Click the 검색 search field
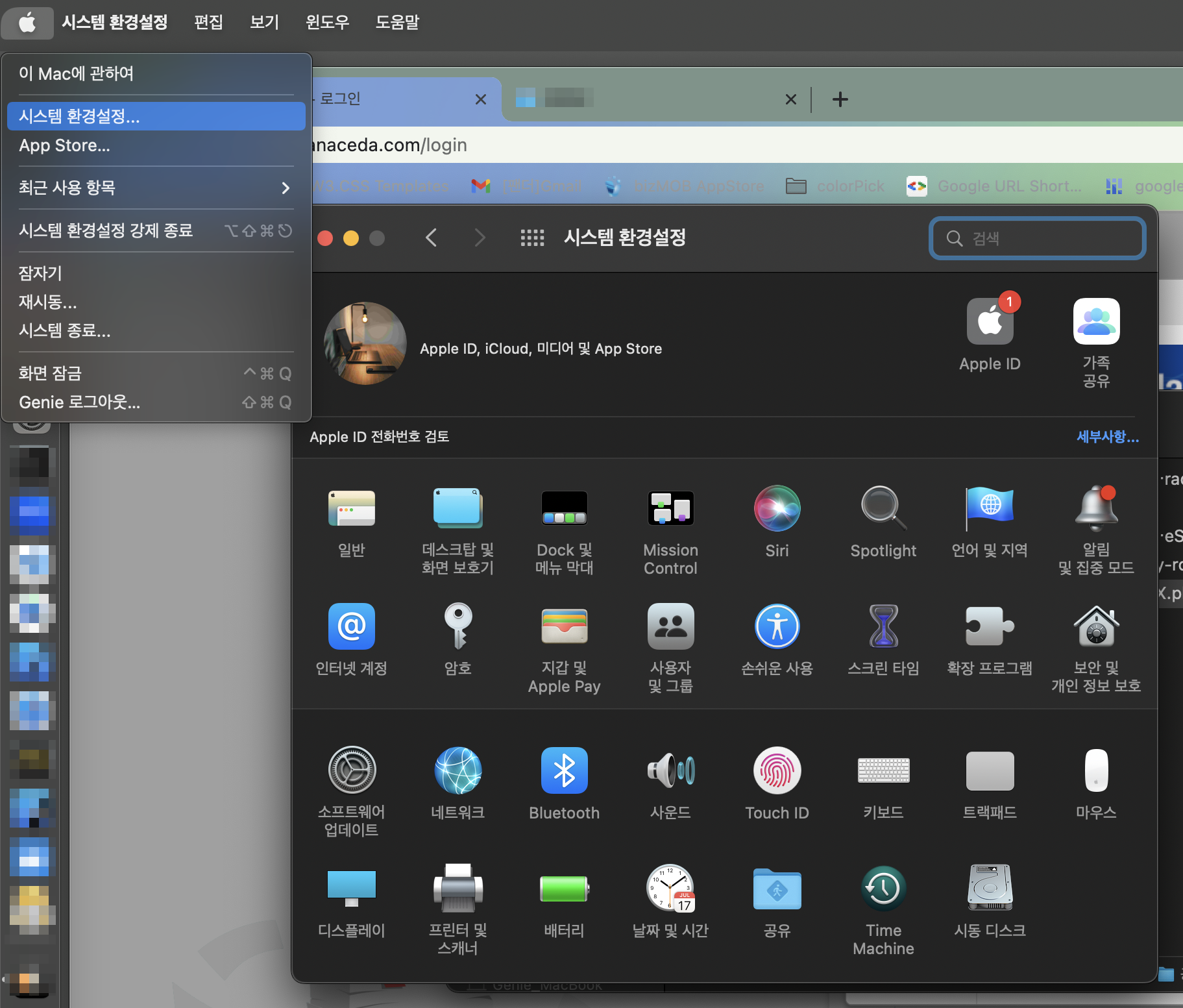Viewport: 1183px width, 1008px height. pyautogui.click(x=1037, y=238)
